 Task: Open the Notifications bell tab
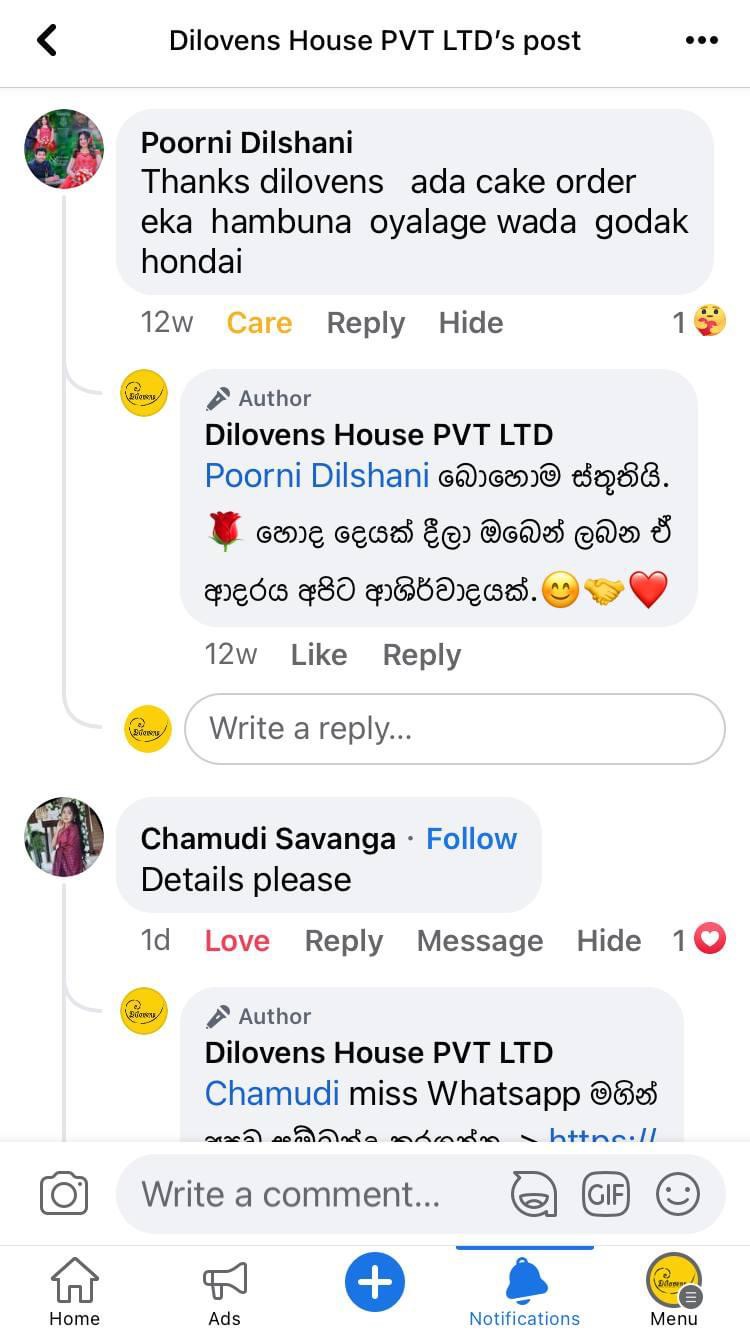pyautogui.click(x=525, y=1292)
